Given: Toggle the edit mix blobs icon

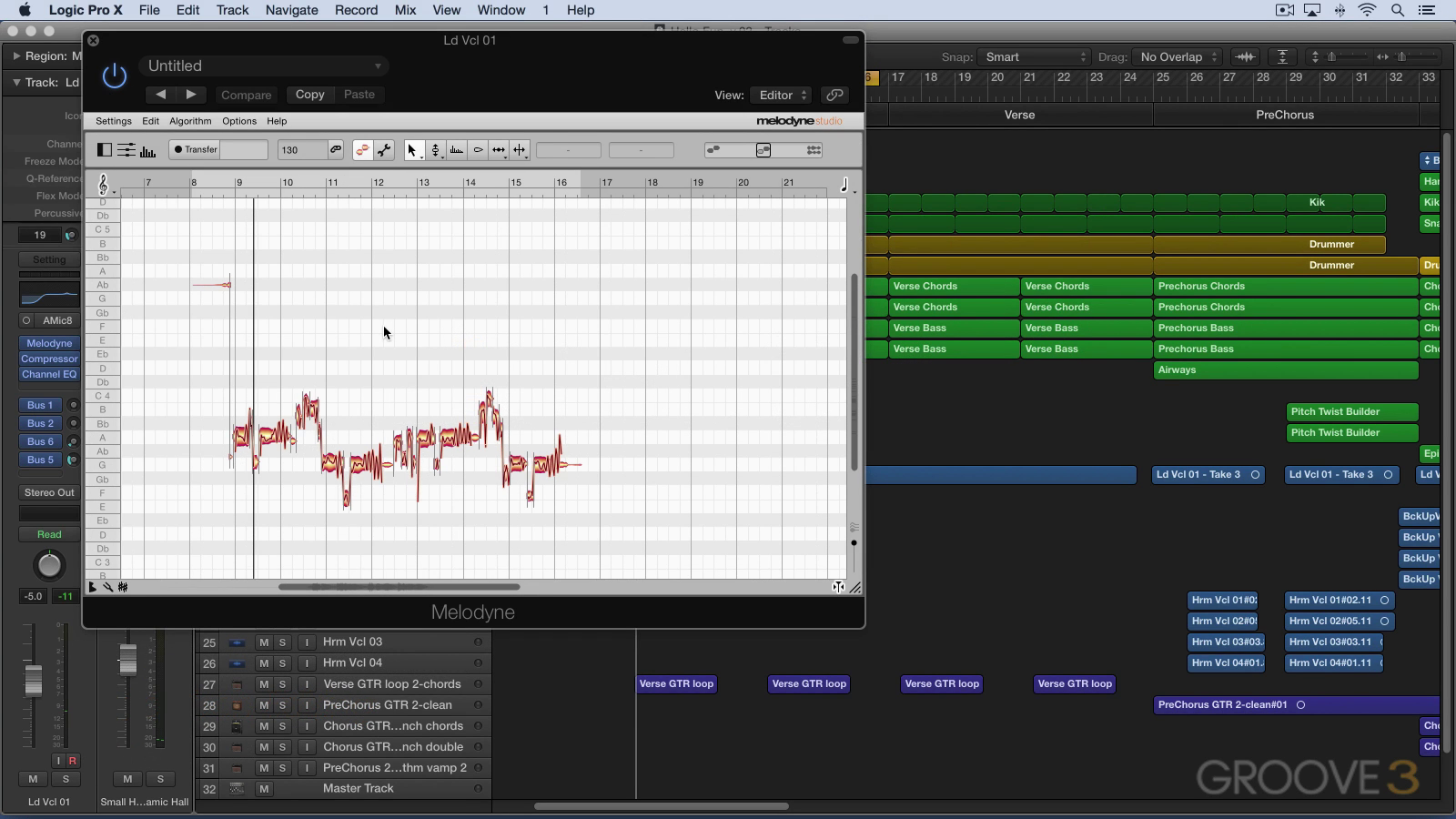Looking at the screenshot, I should 362,150.
